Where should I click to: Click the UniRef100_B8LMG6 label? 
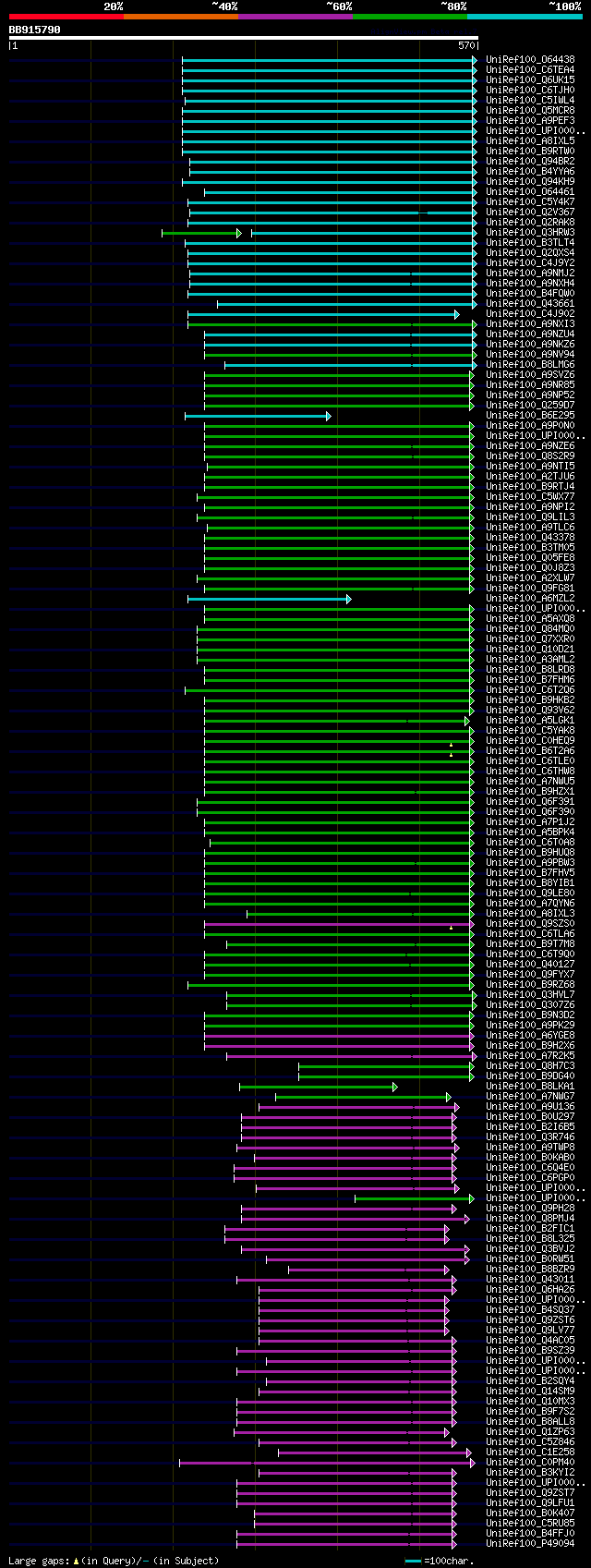(530, 364)
